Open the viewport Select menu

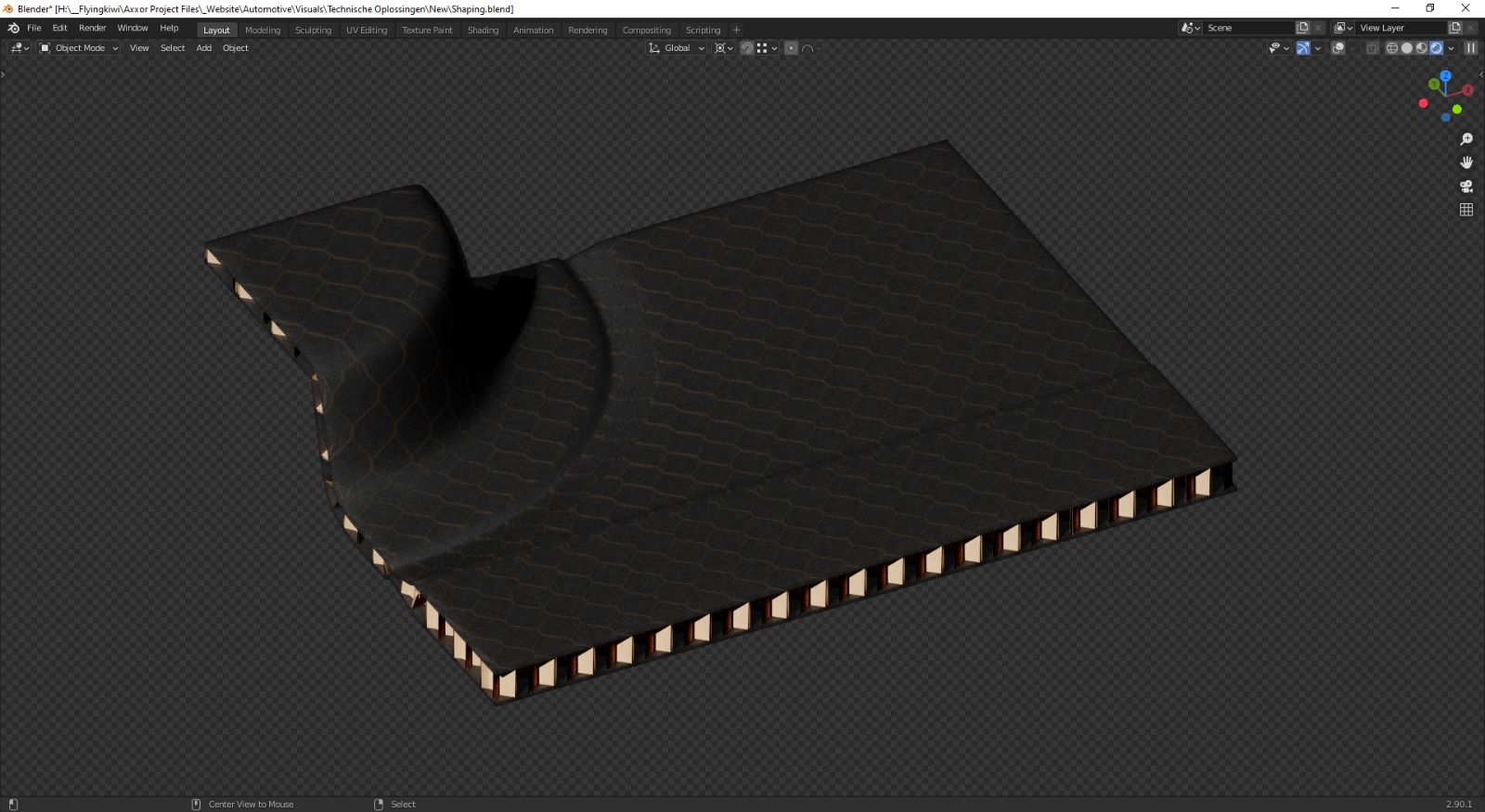(173, 48)
